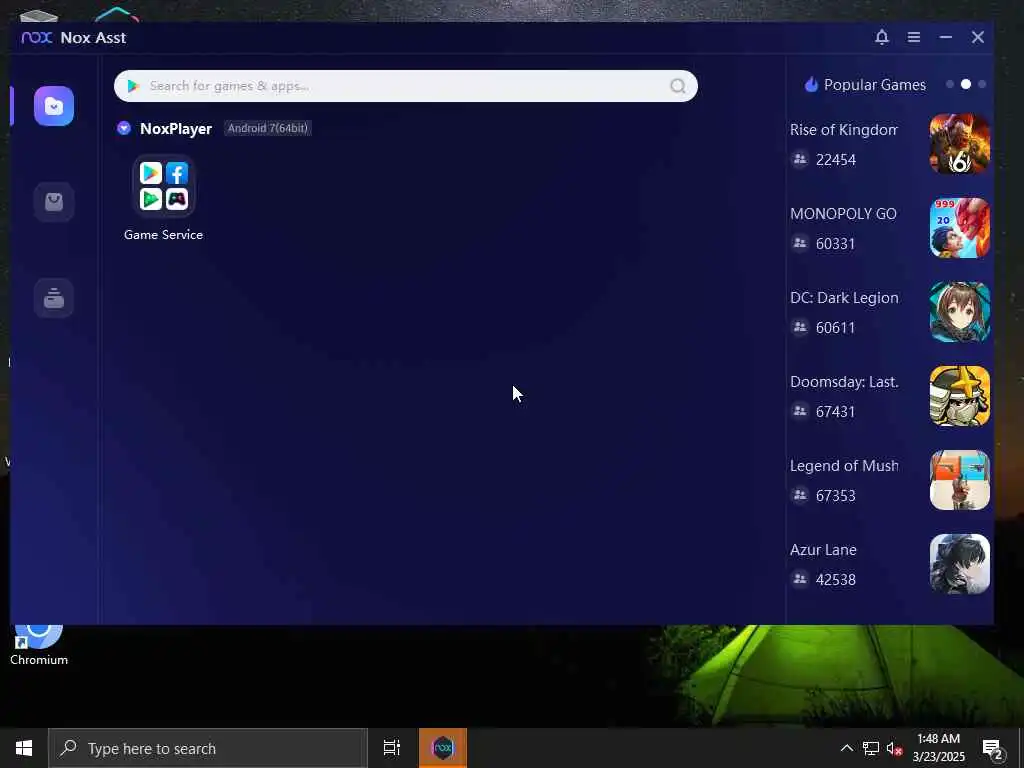This screenshot has height=768, width=1024.
Task: Click the MONOPOLY GO title
Action: [x=843, y=214]
